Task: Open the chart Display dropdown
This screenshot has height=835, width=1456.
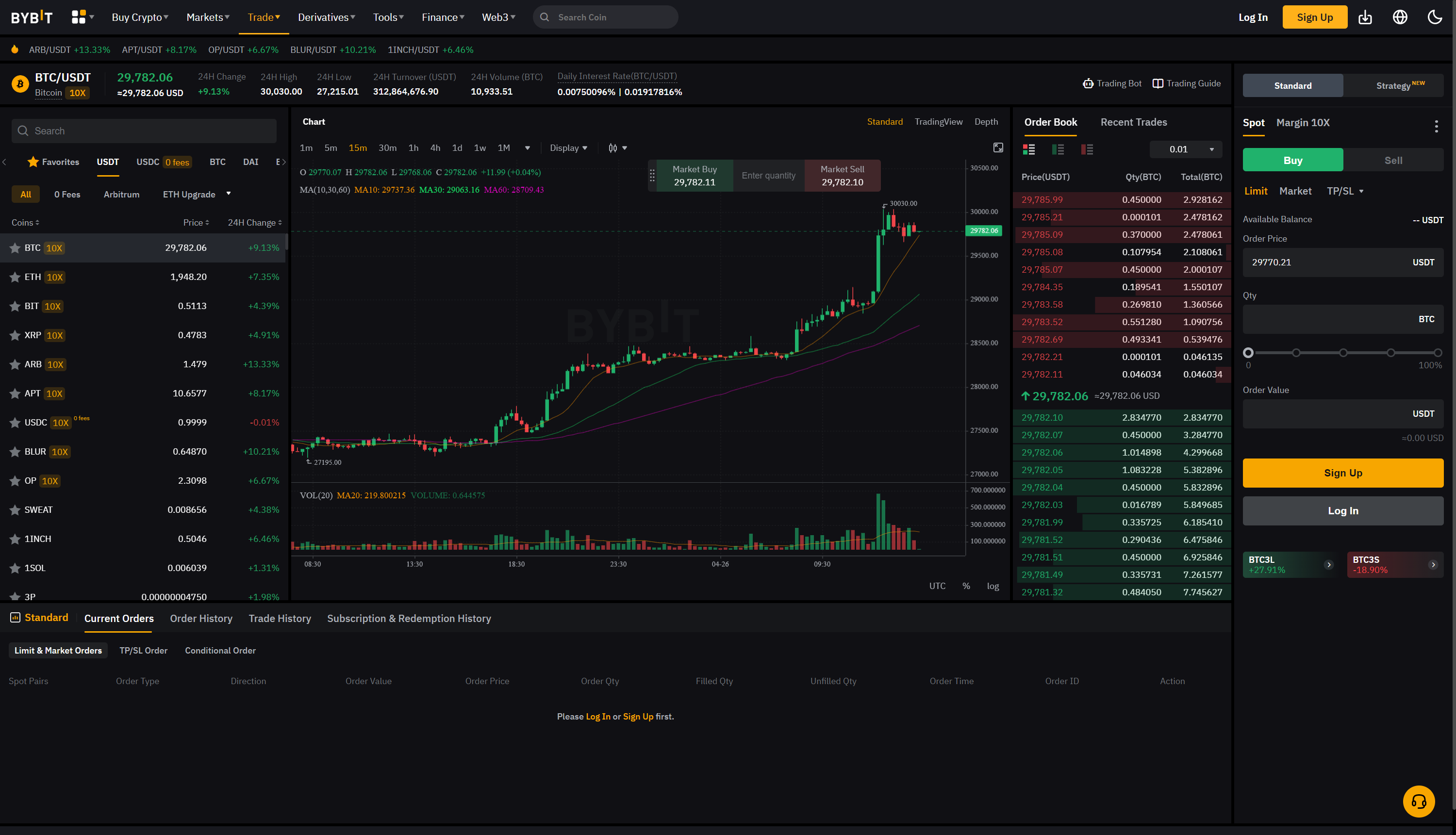Action: 568,148
